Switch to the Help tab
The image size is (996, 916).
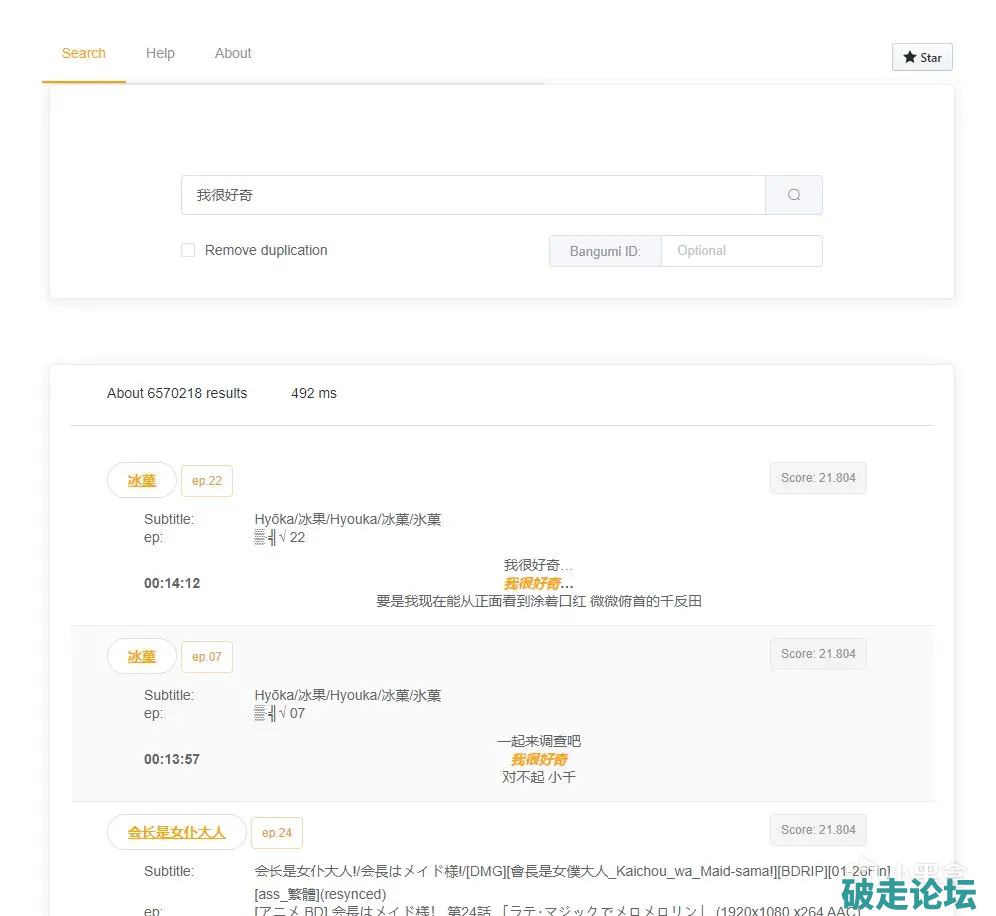(160, 53)
